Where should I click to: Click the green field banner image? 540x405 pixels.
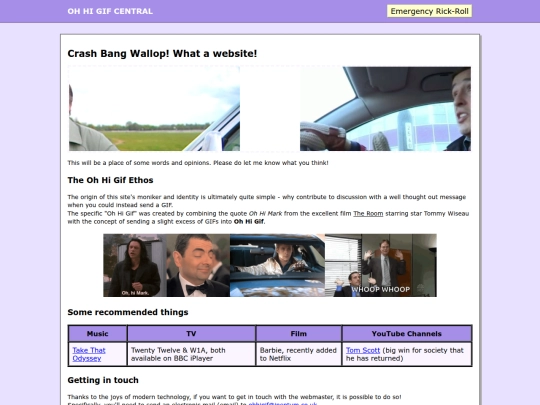point(154,109)
